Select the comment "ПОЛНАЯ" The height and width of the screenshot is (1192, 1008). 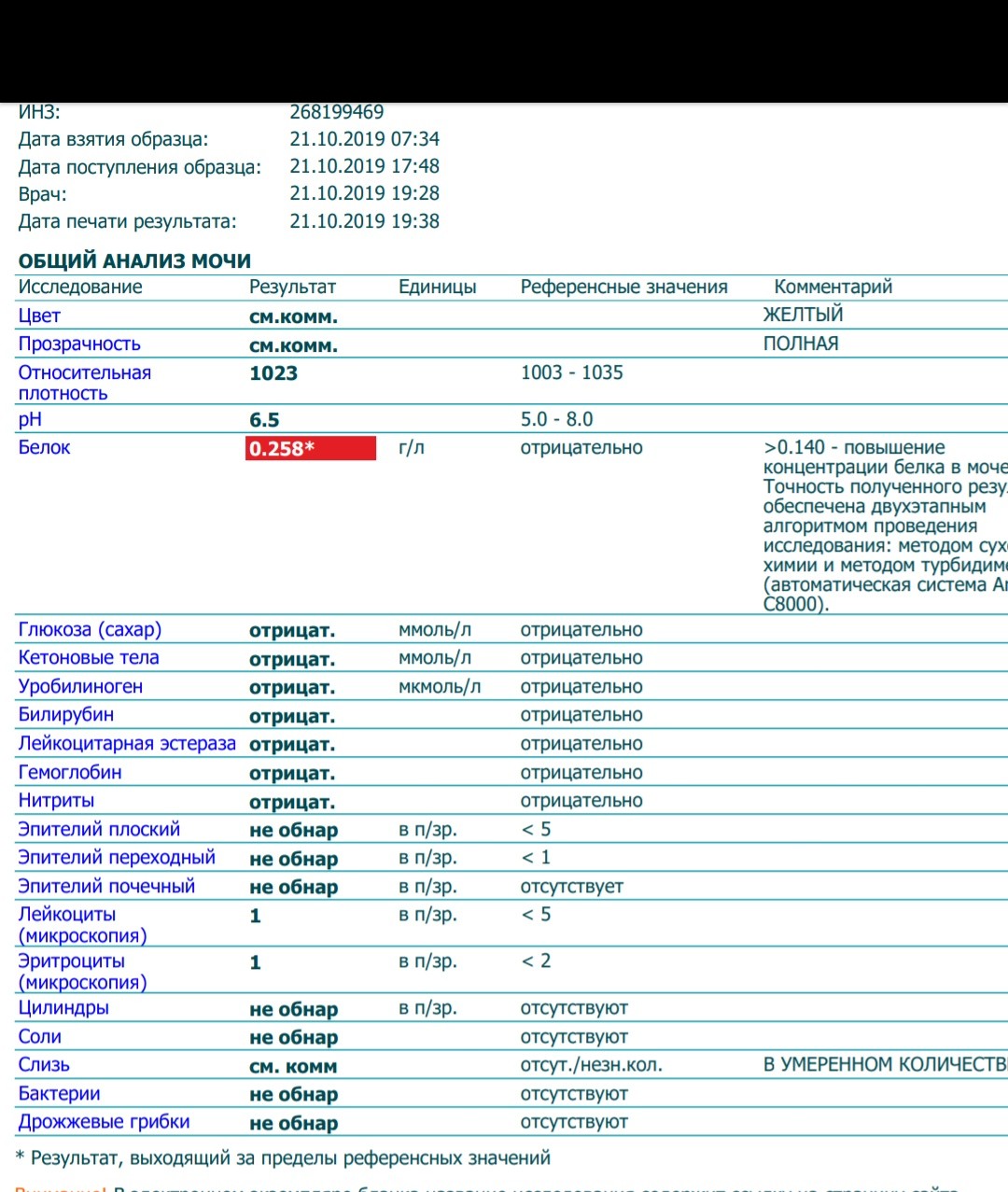tap(801, 344)
